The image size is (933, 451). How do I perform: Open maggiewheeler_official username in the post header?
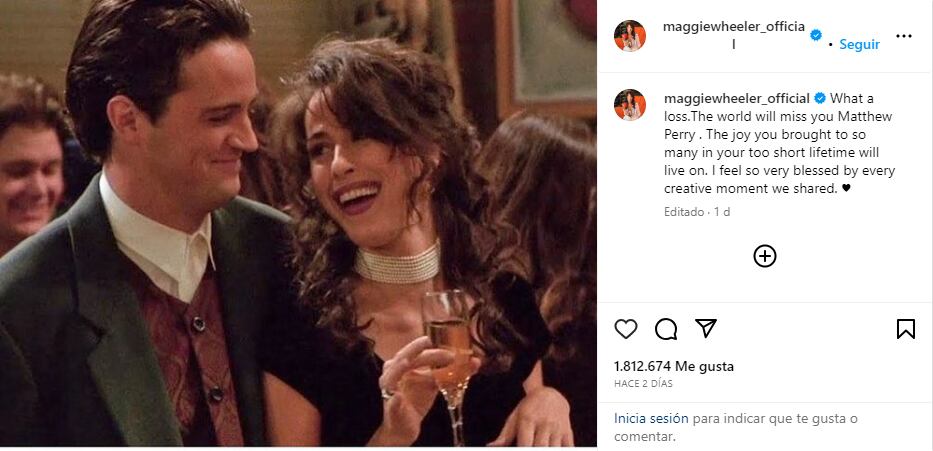(734, 27)
